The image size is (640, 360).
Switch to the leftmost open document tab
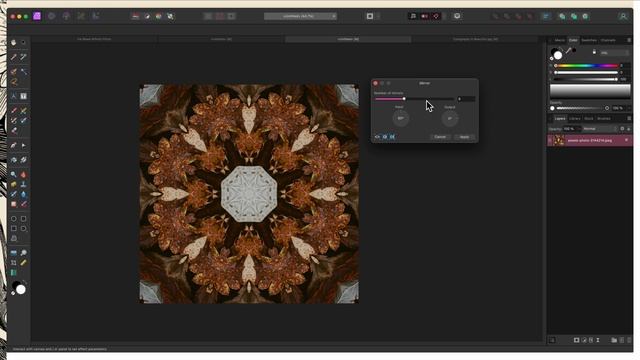[94, 39]
